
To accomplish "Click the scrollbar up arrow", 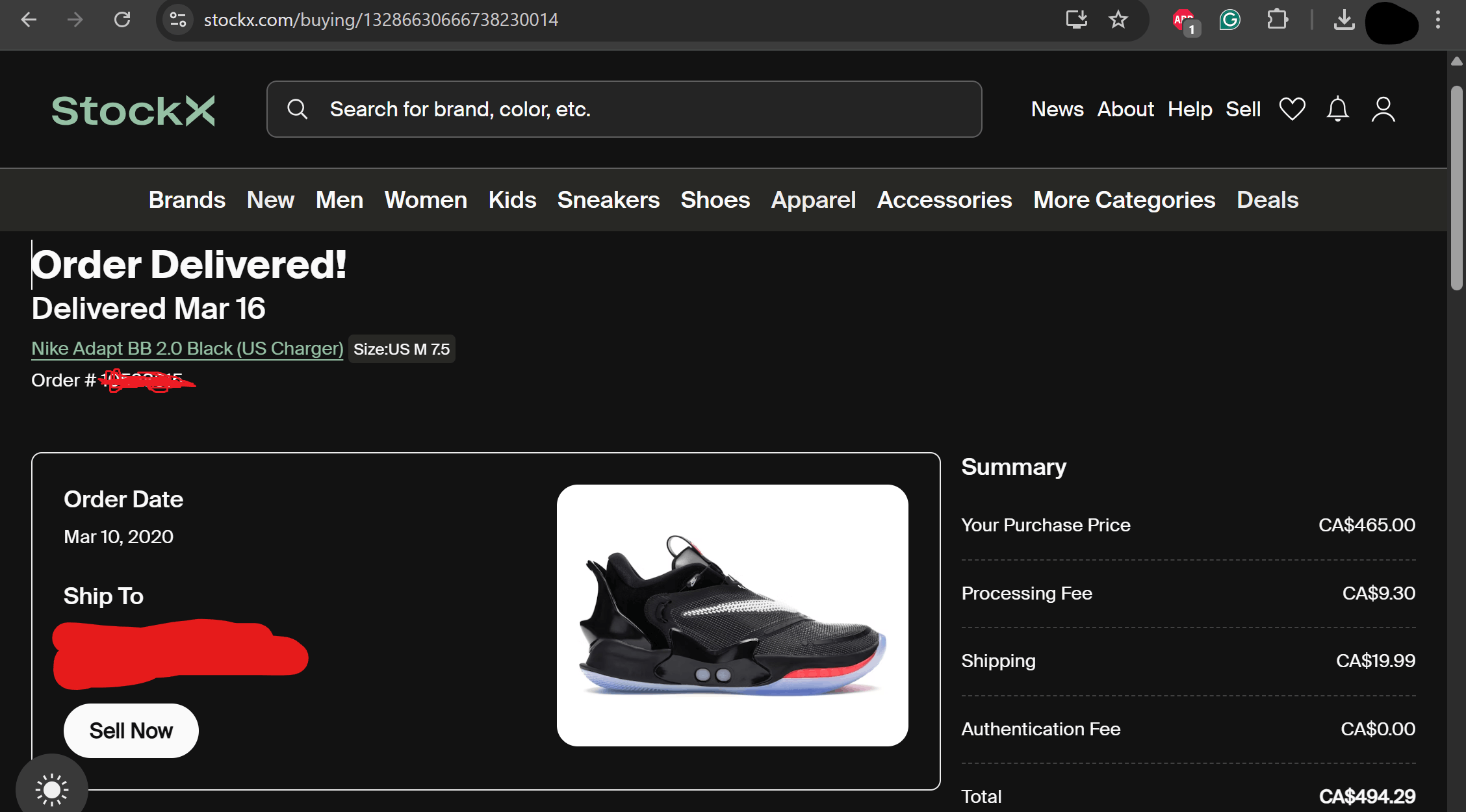I will click(1457, 61).
